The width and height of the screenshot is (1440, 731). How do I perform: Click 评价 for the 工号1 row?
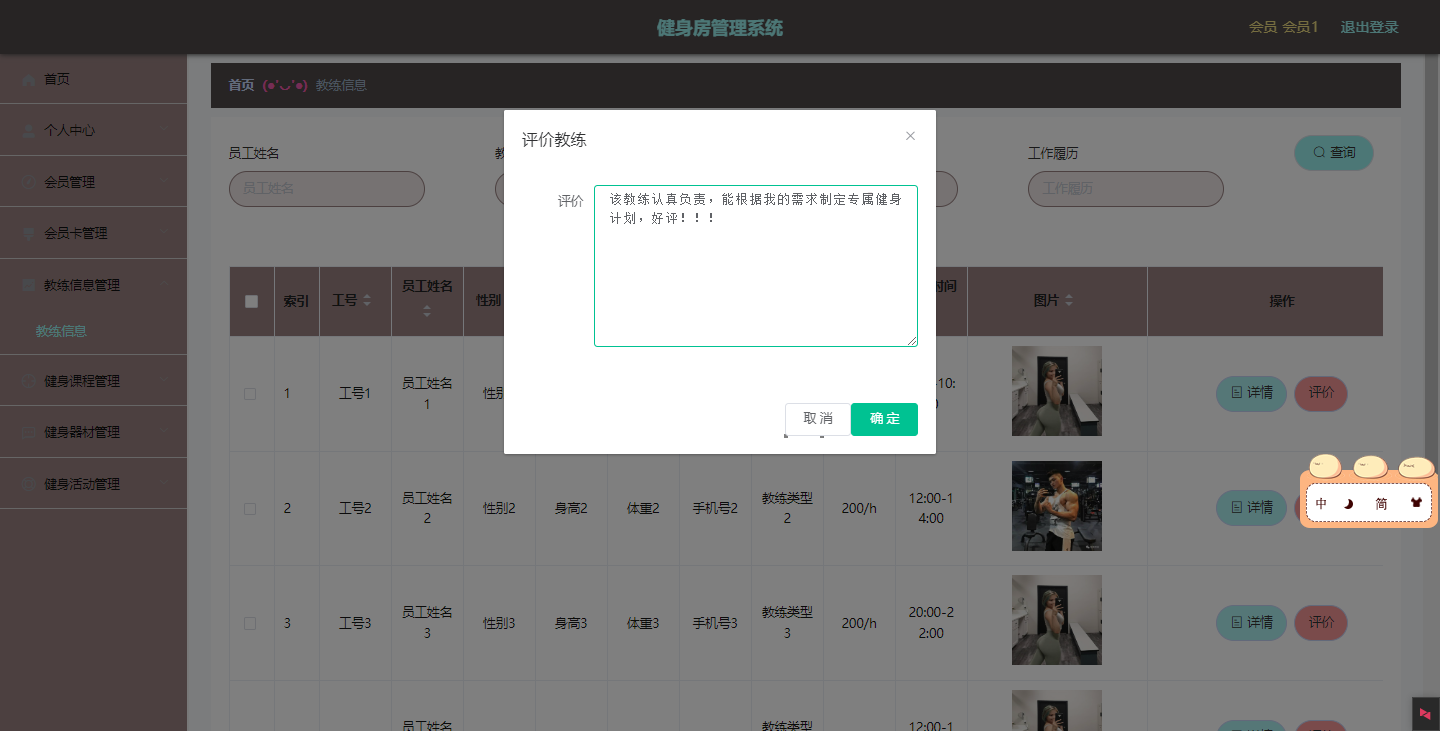[1321, 393]
